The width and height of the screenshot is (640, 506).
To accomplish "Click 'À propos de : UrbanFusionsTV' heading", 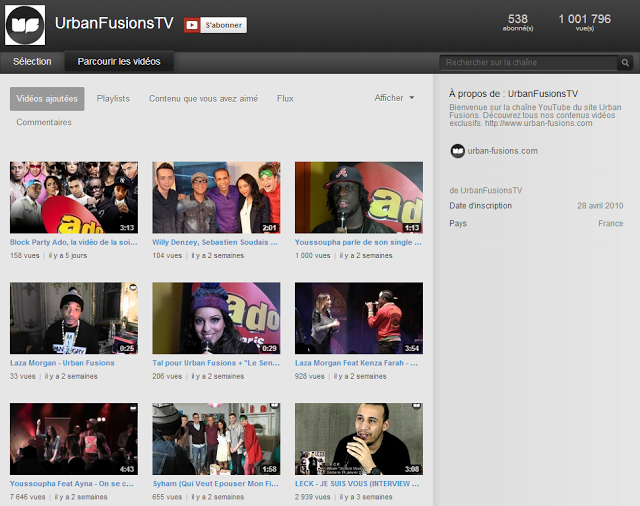I will pyautogui.click(x=513, y=94).
